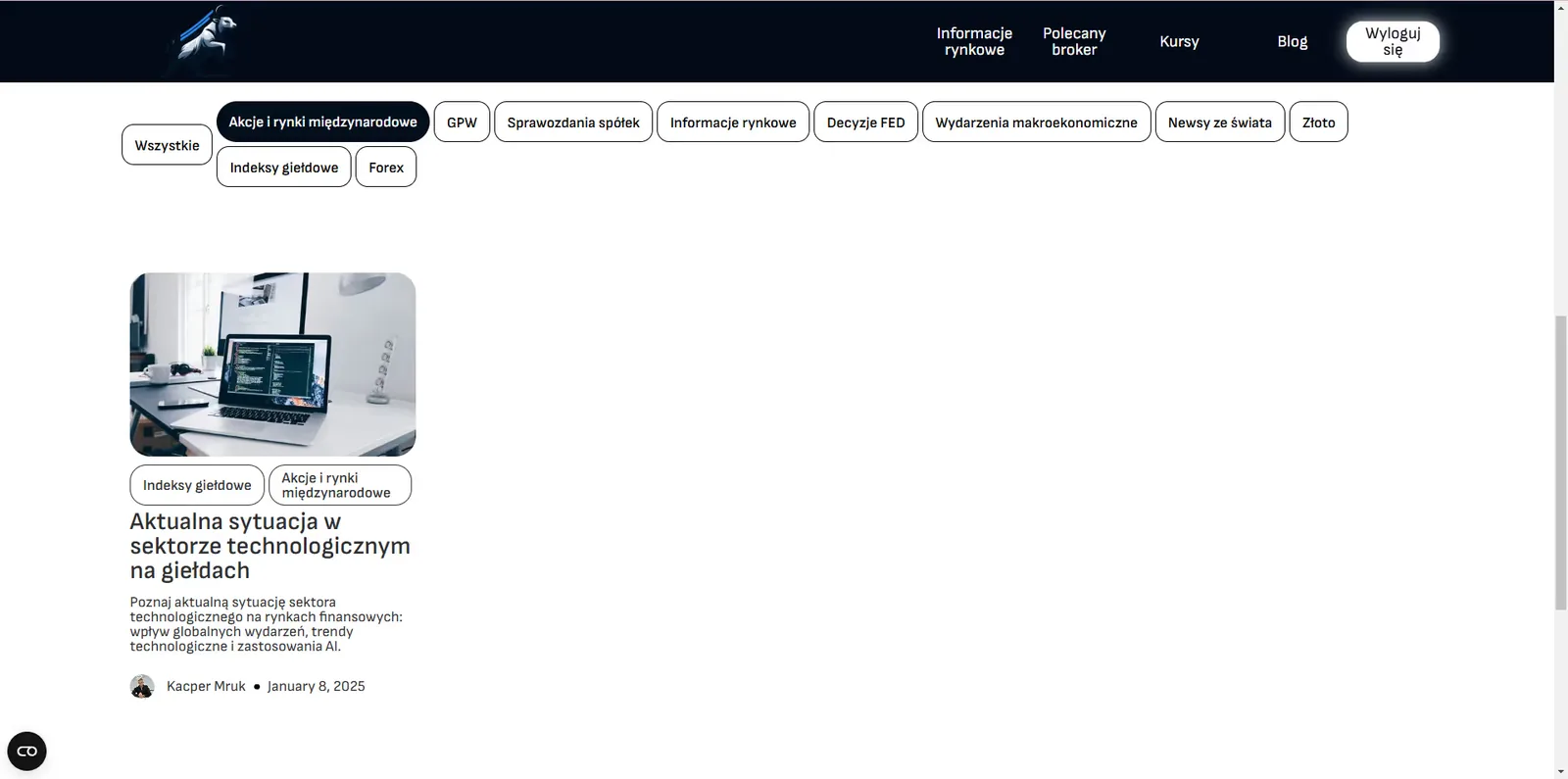Filter by Sprawozdania spółek
The height and width of the screenshot is (779, 1568).
(573, 122)
